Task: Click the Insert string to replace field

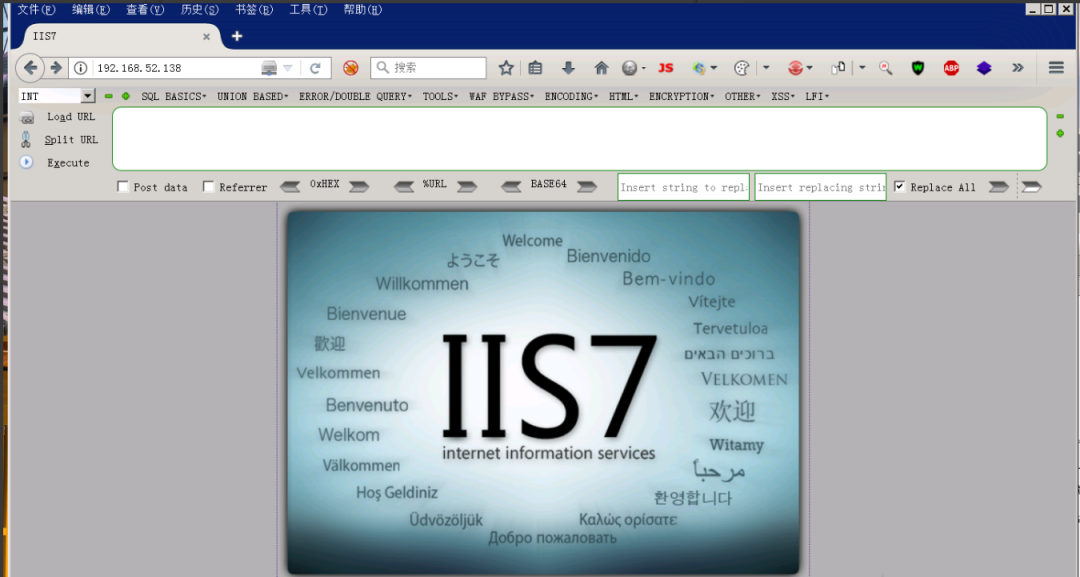Action: point(683,187)
